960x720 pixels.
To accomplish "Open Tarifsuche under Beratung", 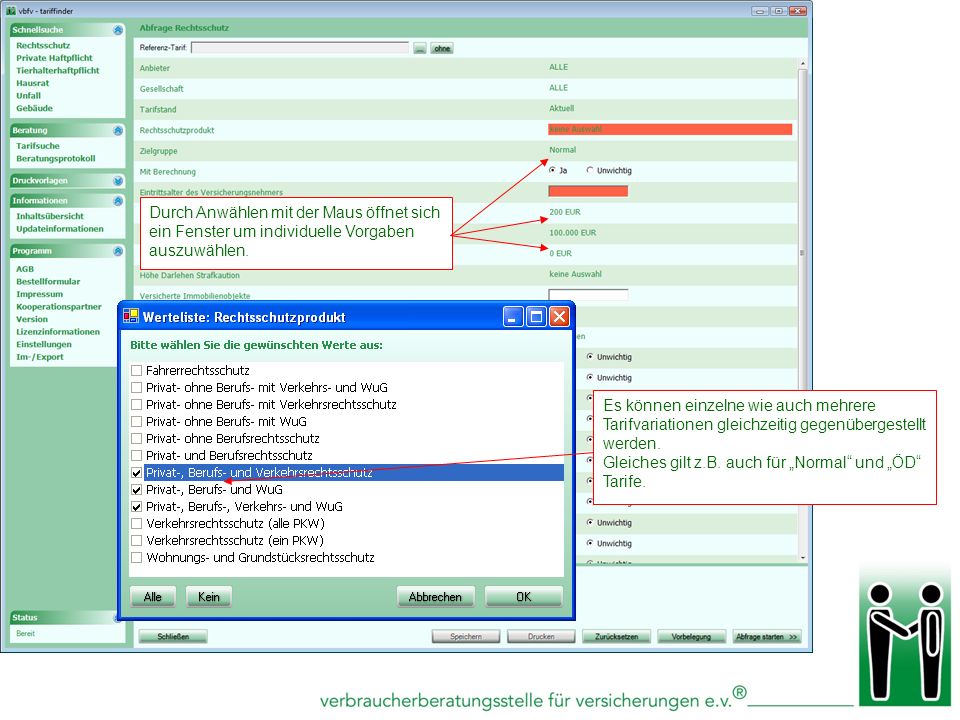I will (x=37, y=146).
